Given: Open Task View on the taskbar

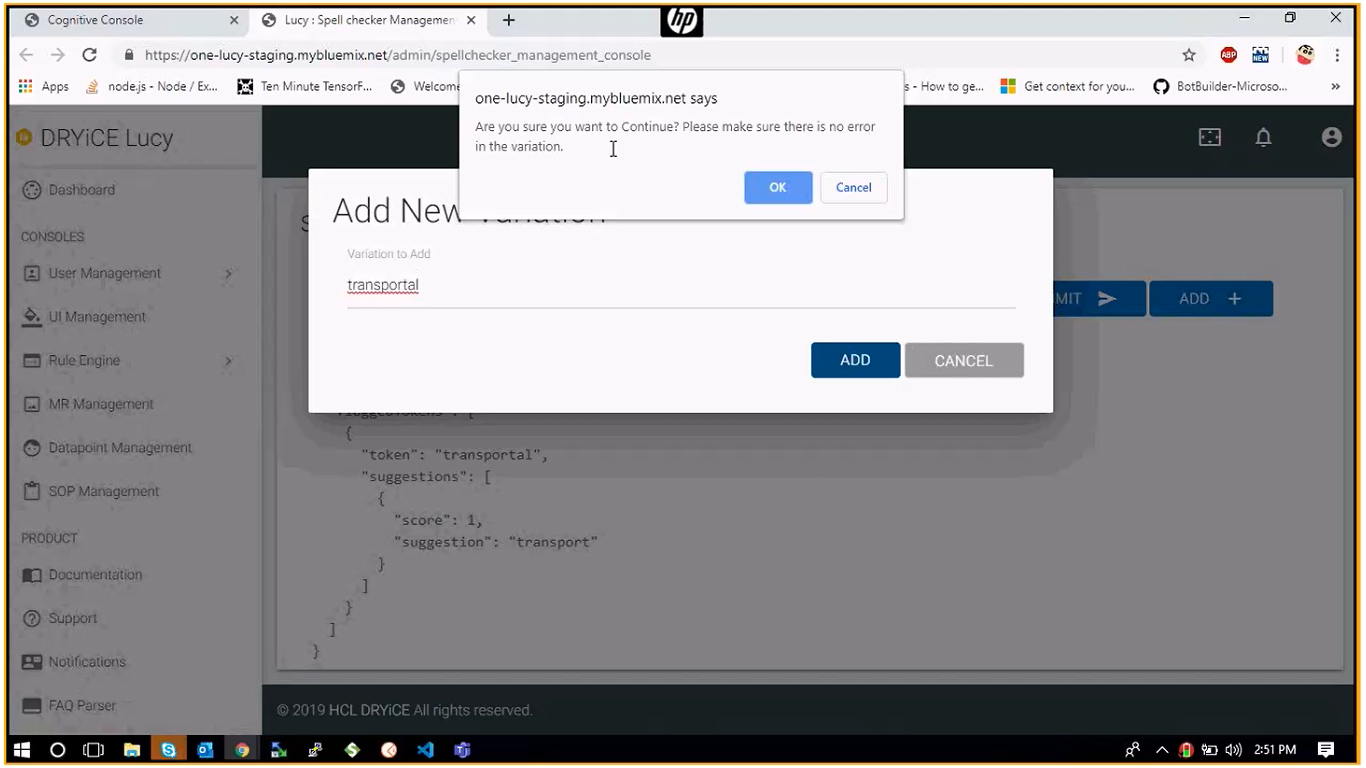Looking at the screenshot, I should coord(93,749).
